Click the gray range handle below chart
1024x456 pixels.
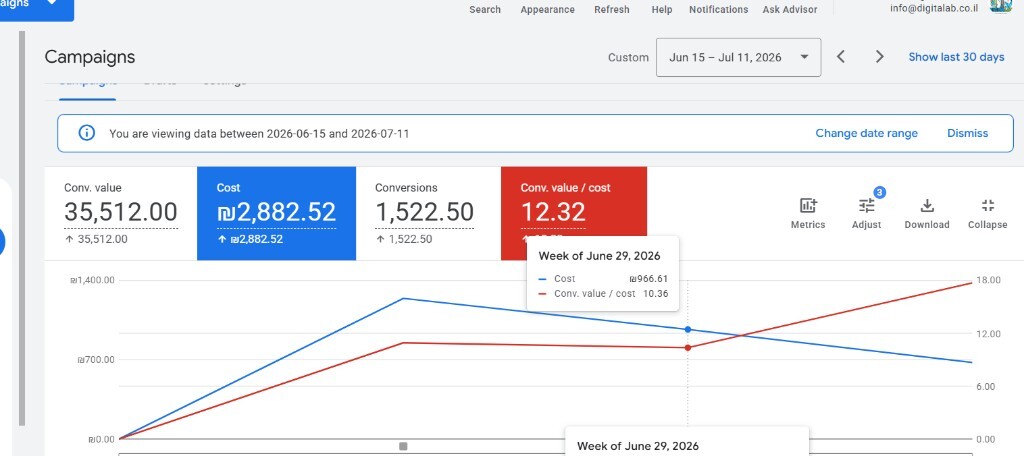[403, 446]
